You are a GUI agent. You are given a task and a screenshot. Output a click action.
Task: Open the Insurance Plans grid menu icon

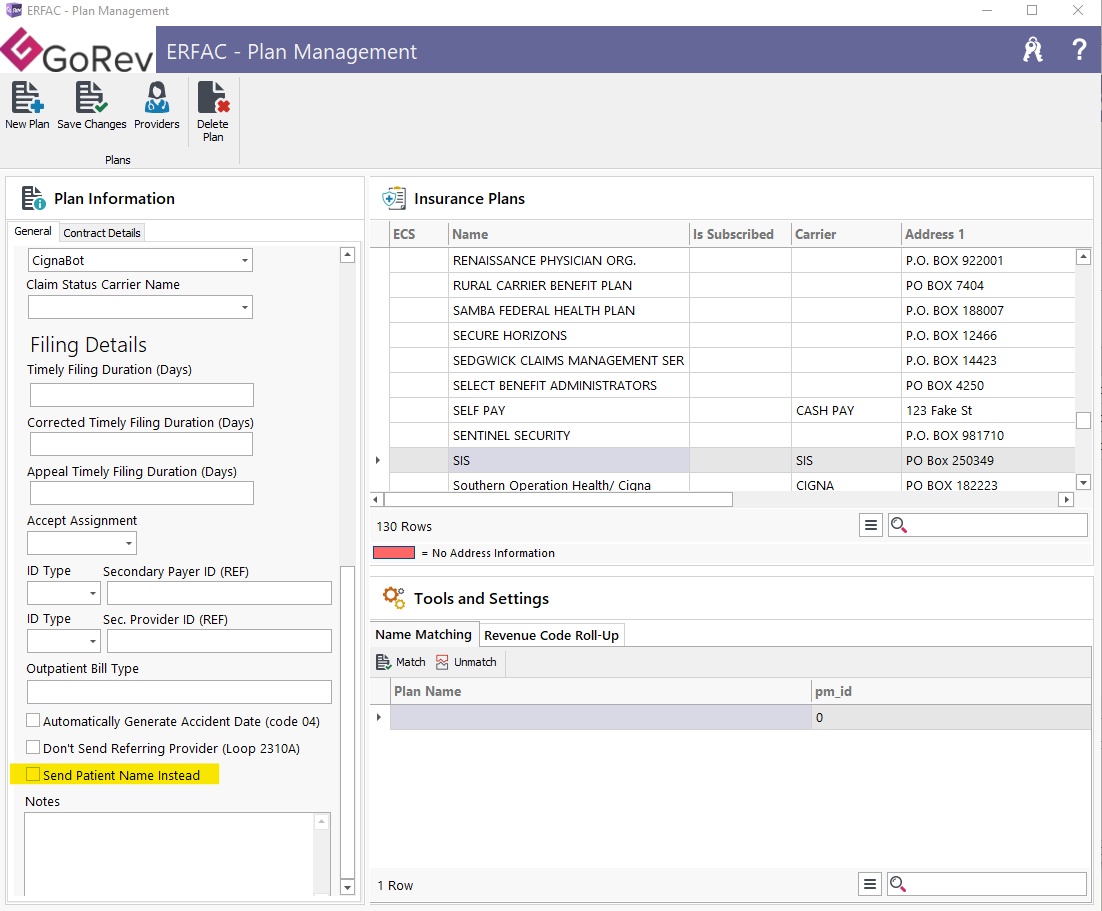point(871,525)
